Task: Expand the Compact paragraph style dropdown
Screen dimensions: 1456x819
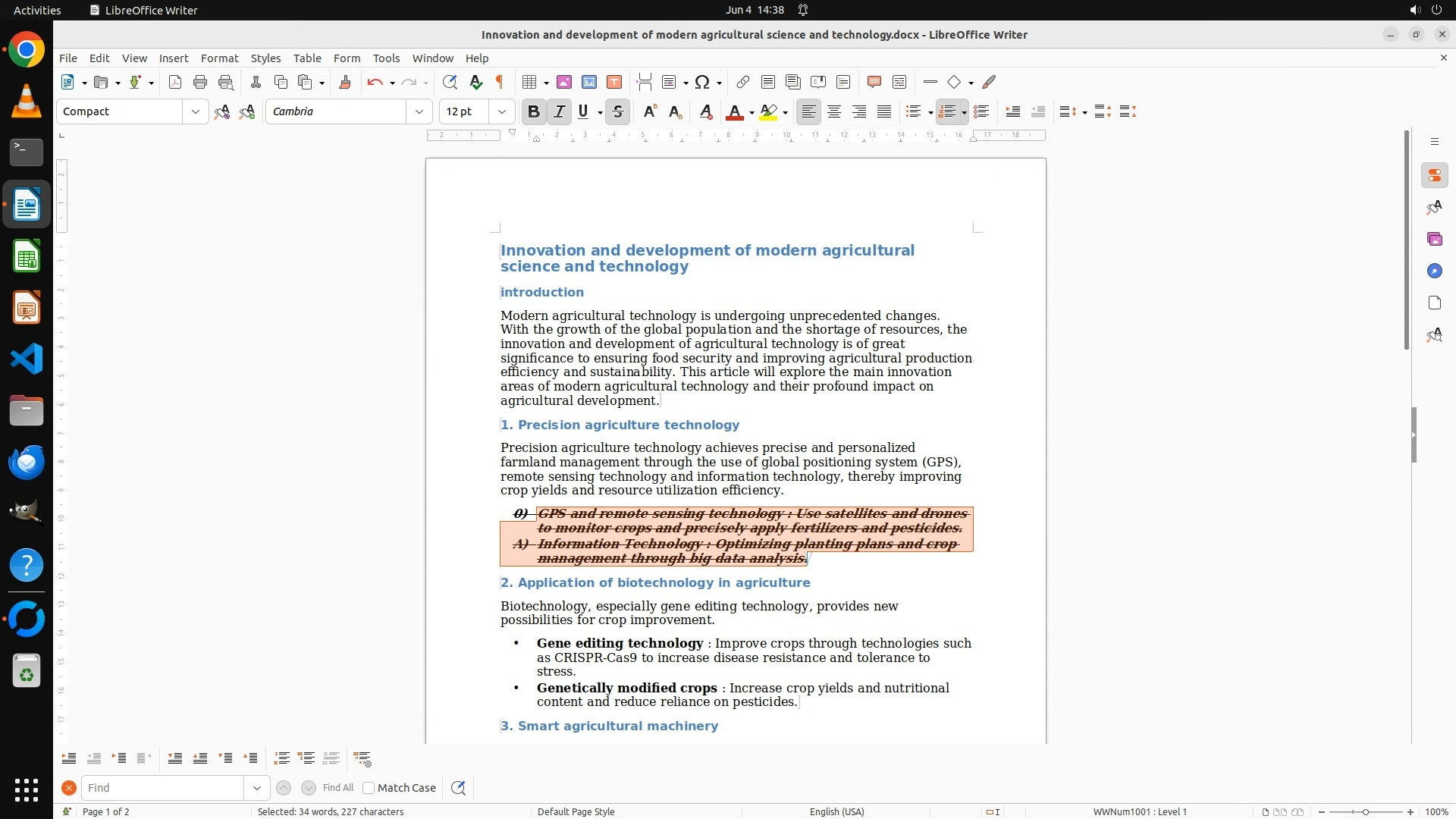Action: point(196,111)
